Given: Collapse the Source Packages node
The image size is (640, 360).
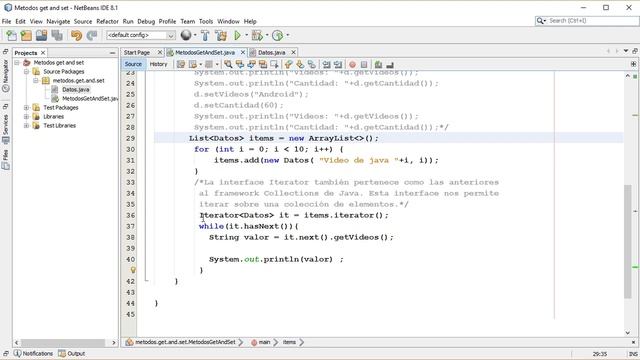Looking at the screenshot, I should click(x=26, y=71).
